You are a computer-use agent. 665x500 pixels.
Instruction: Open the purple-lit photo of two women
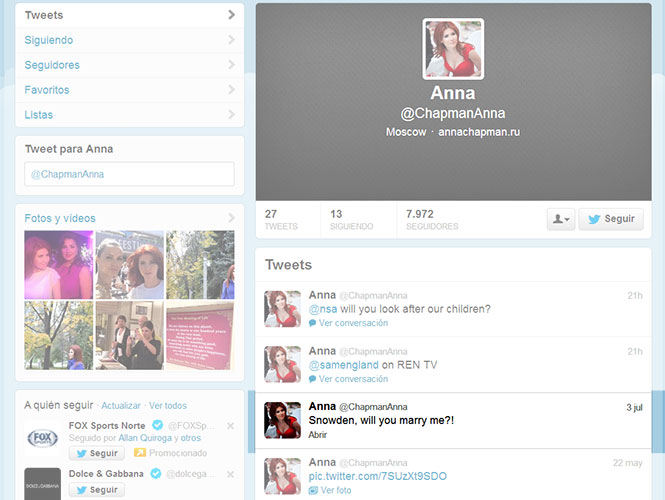click(x=59, y=265)
